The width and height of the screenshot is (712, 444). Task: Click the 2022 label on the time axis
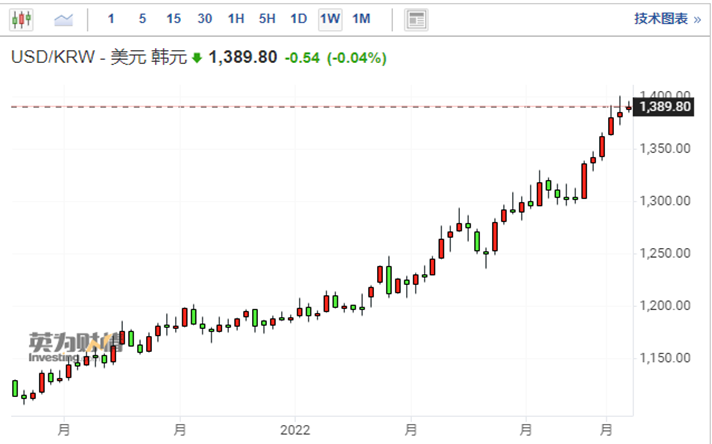296,430
